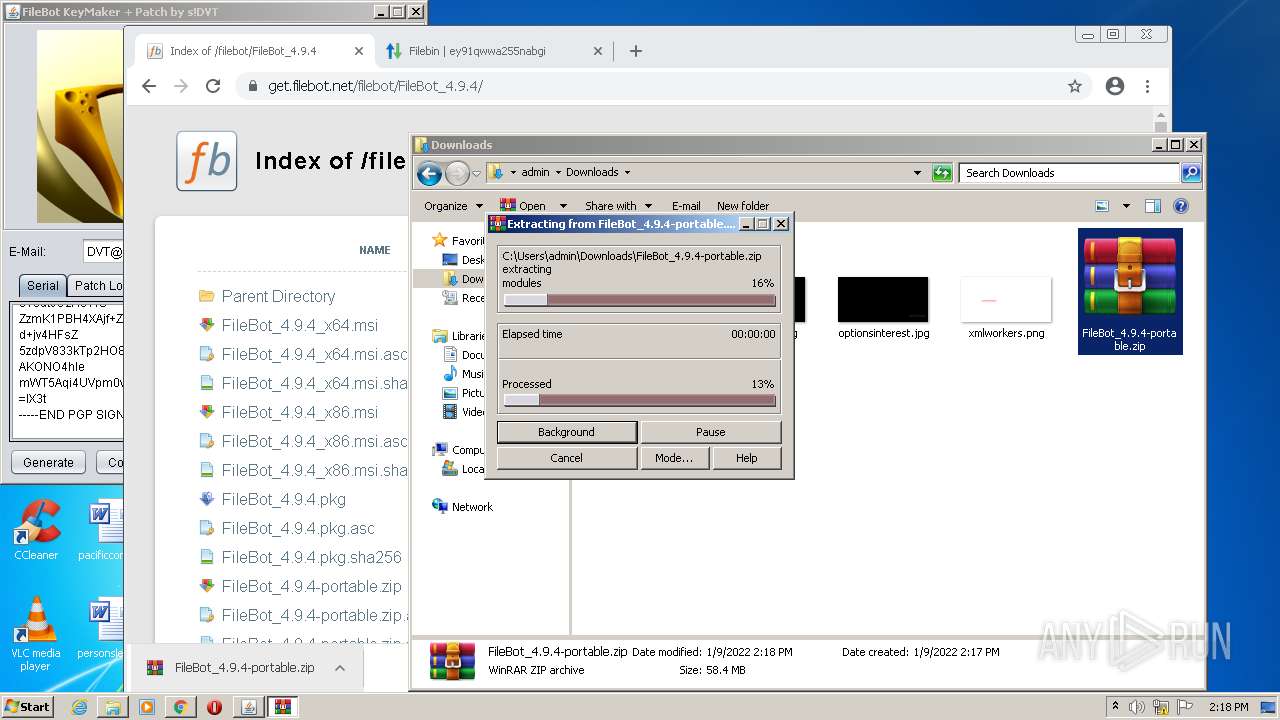Screen dimensions: 1280x720
Task: Open the address bar history dropdown
Action: pyautogui.click(x=917, y=173)
